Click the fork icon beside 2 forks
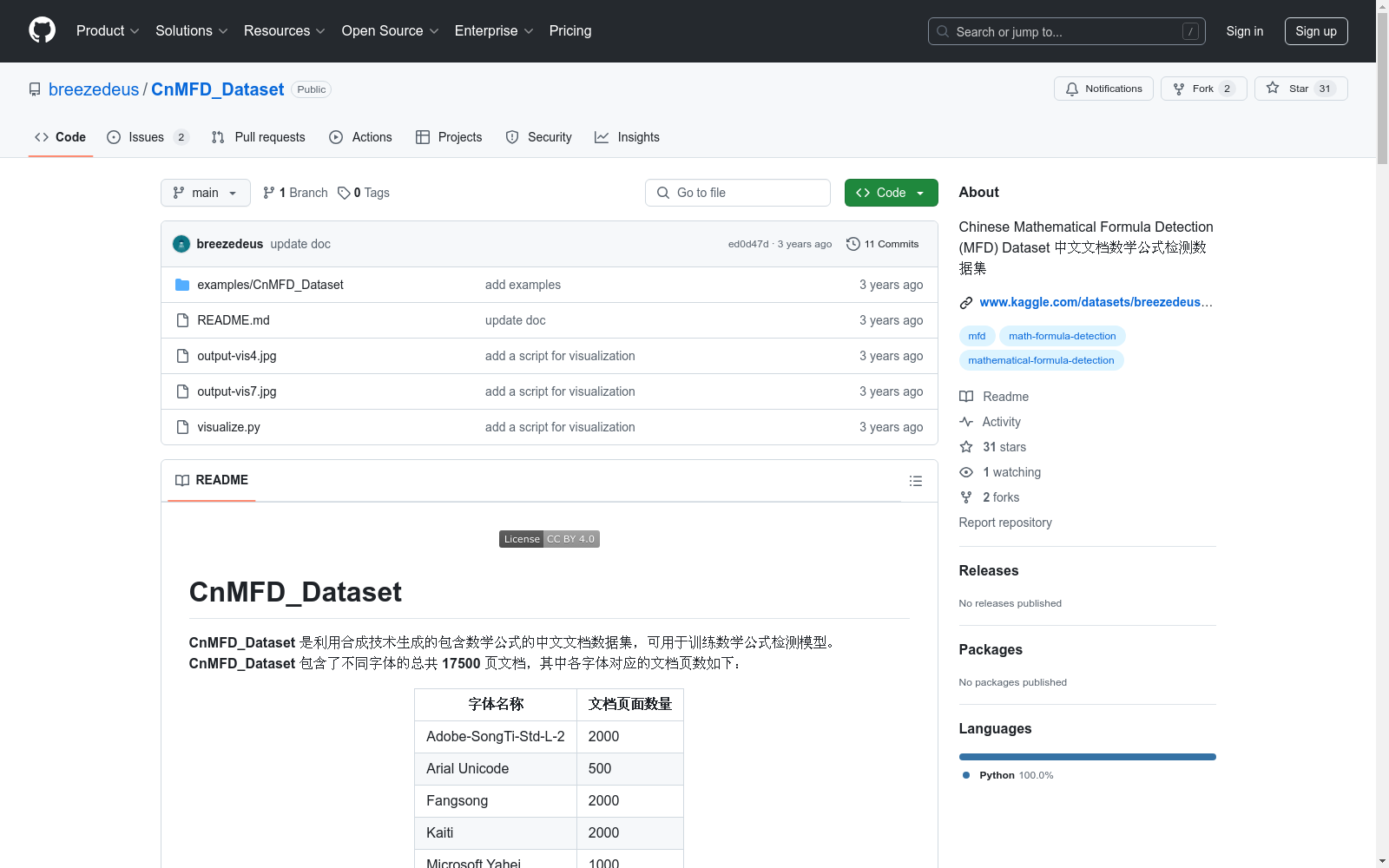The image size is (1389, 868). tap(966, 497)
